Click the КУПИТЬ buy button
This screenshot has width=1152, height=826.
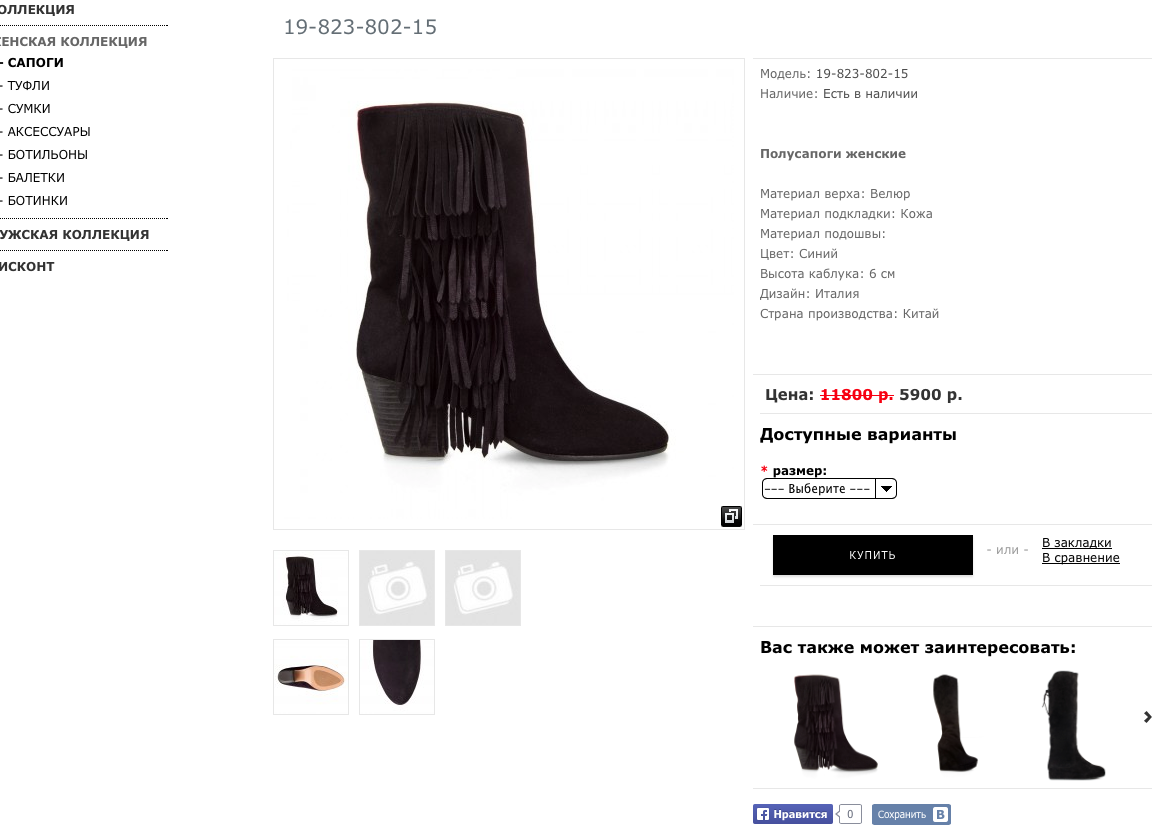(873, 555)
